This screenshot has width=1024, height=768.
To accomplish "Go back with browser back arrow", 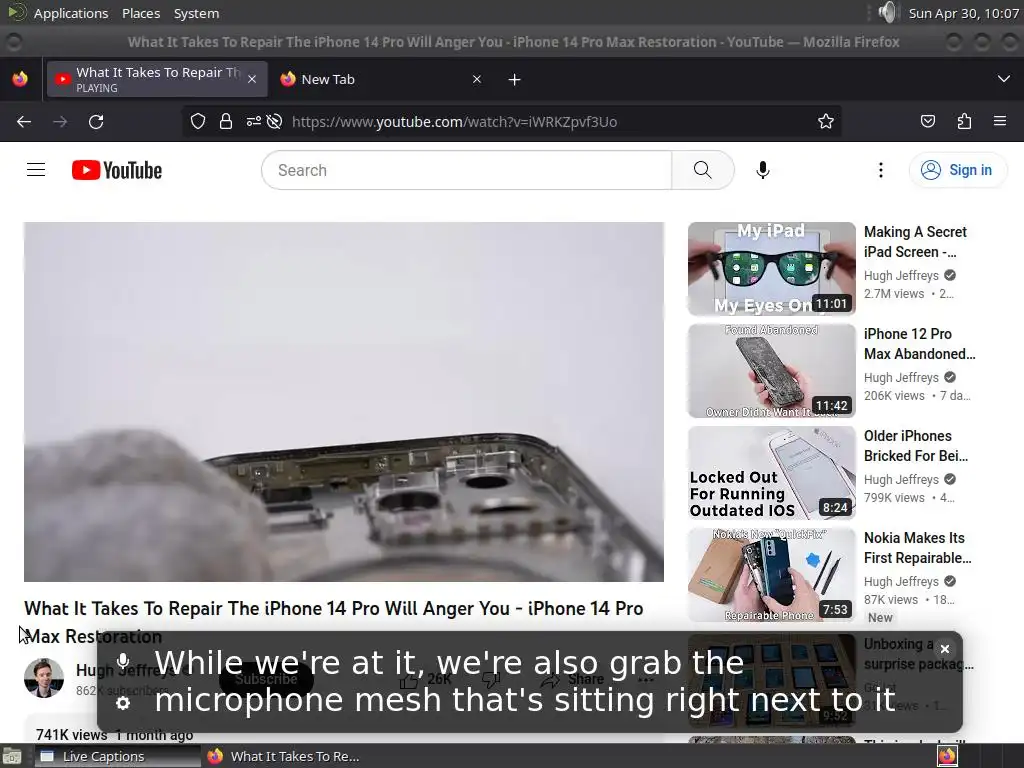I will click(x=24, y=121).
